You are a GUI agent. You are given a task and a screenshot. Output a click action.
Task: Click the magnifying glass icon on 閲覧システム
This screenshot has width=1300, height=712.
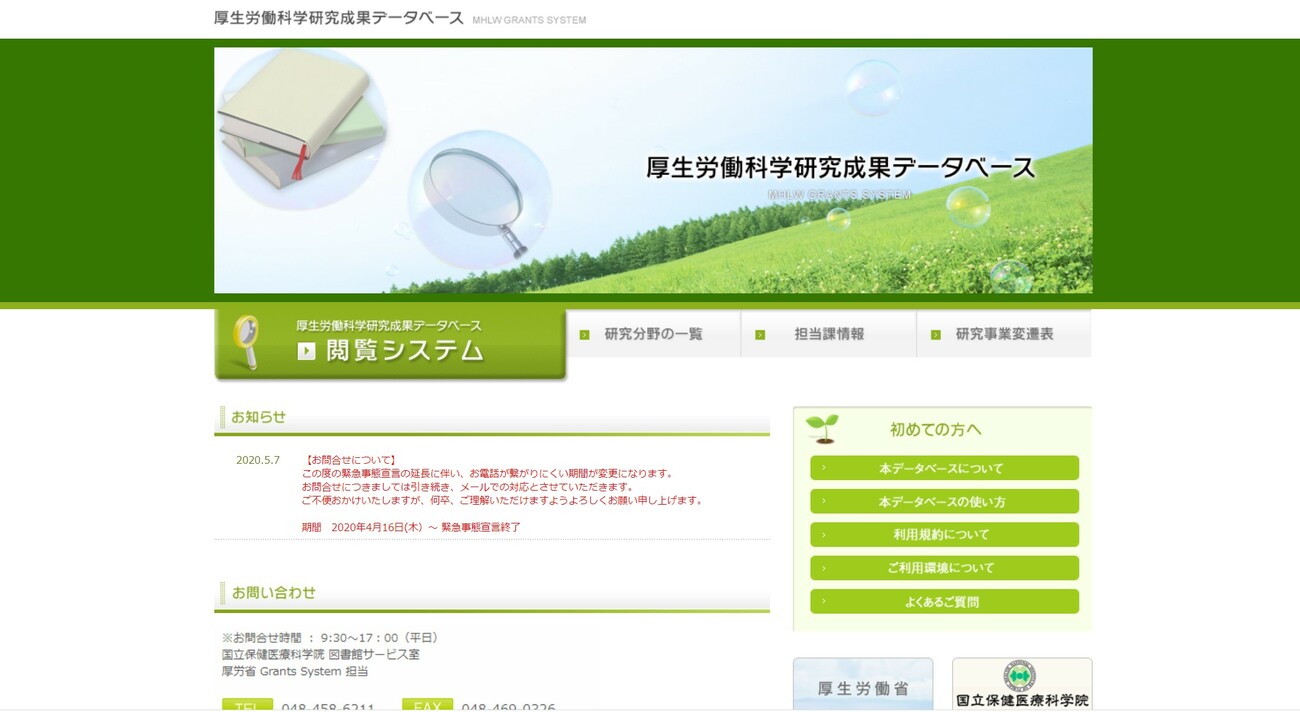246,341
